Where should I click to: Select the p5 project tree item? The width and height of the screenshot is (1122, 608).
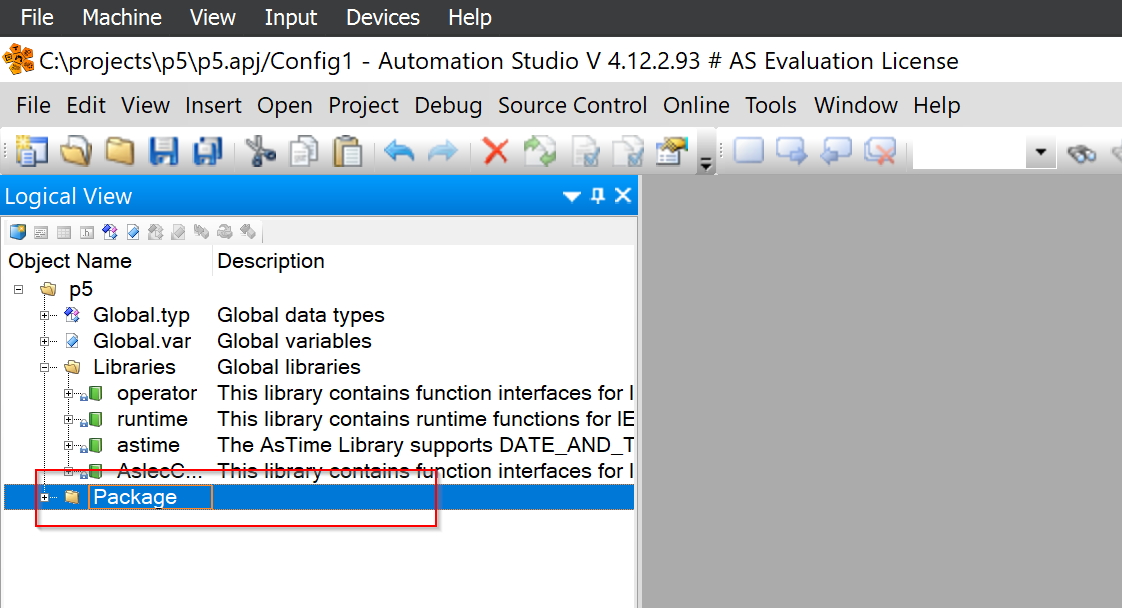tap(81, 289)
